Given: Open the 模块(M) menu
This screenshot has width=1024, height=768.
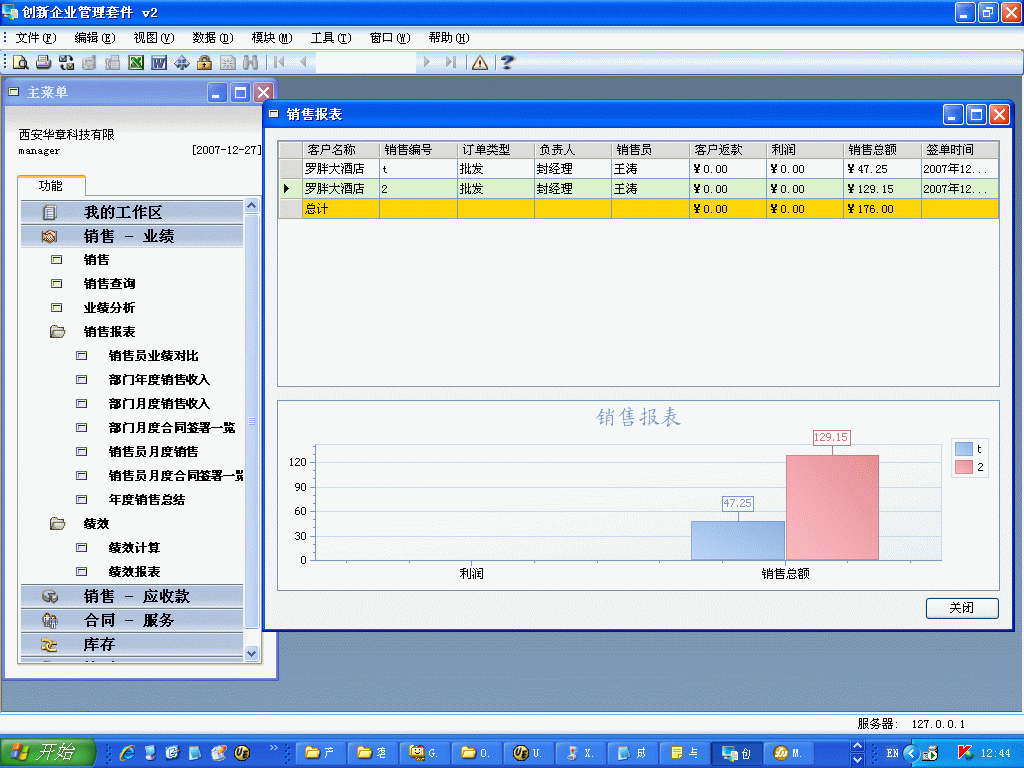Looking at the screenshot, I should click(272, 38).
